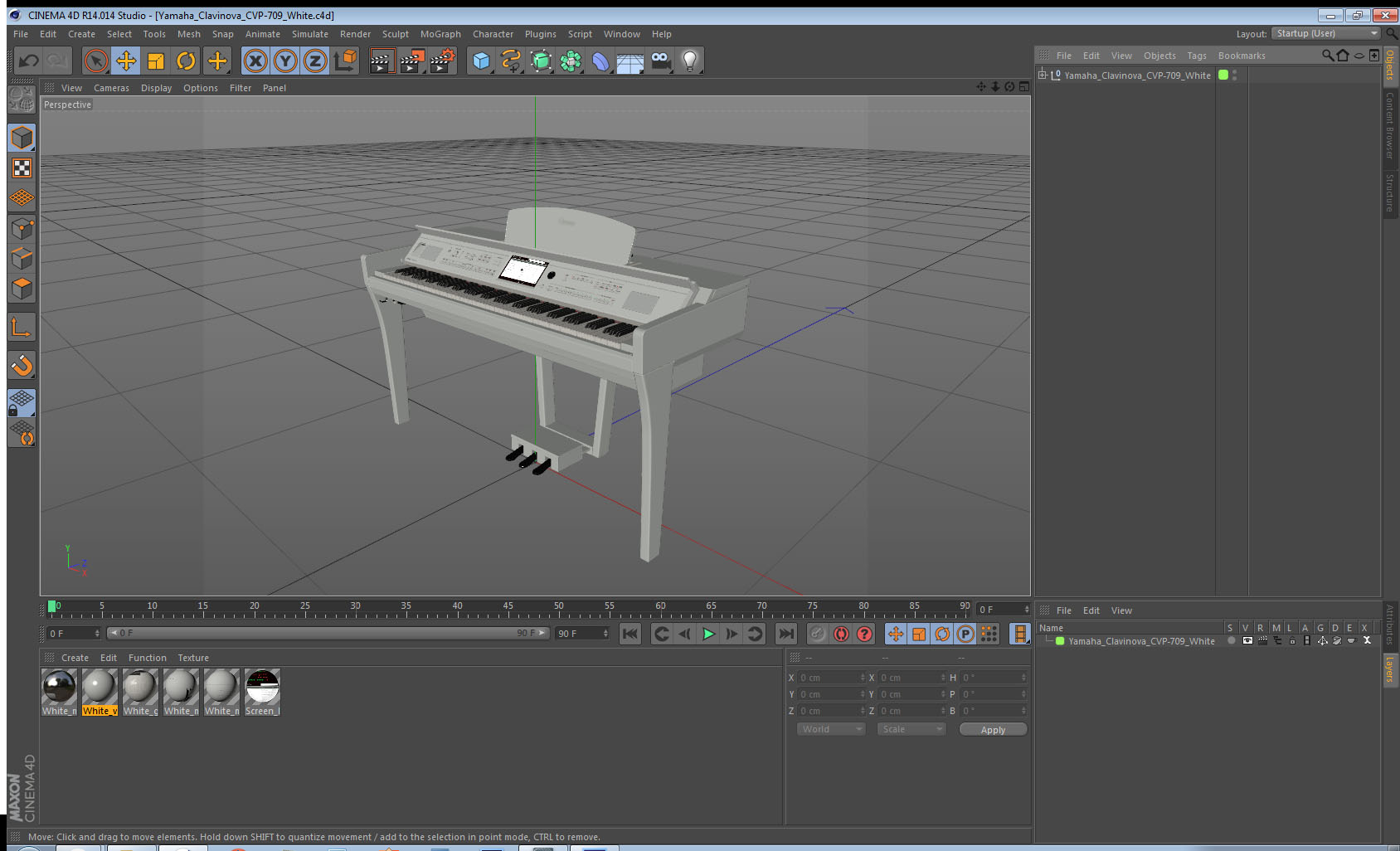Open Object Manager Tags menu
The height and width of the screenshot is (851, 1400).
(x=1196, y=56)
